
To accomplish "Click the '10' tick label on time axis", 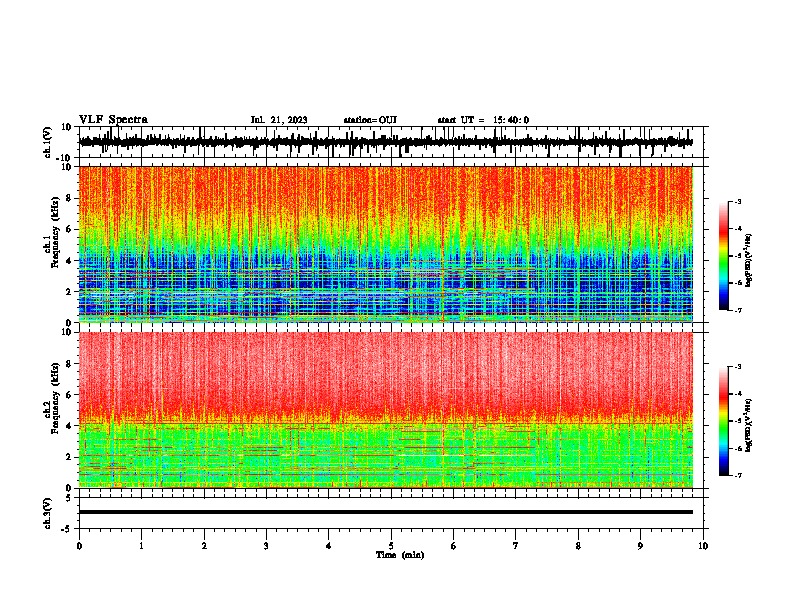I will coord(703,546).
